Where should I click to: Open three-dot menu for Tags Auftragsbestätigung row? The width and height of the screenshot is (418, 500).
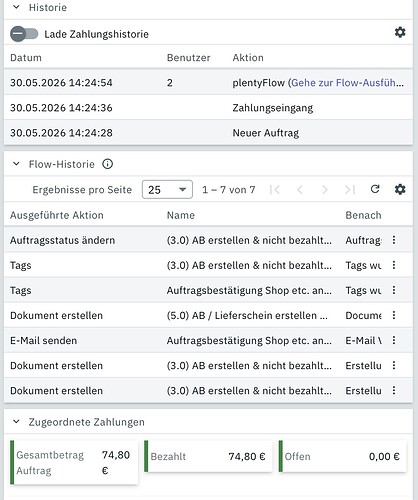pyautogui.click(x=394, y=290)
